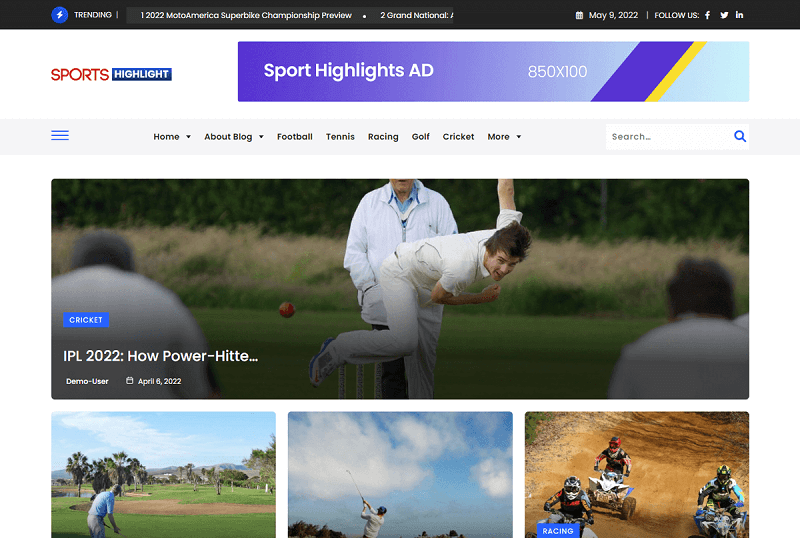Click the calendar icon beside May 9, 2022
This screenshot has height=538, width=800.
[579, 15]
